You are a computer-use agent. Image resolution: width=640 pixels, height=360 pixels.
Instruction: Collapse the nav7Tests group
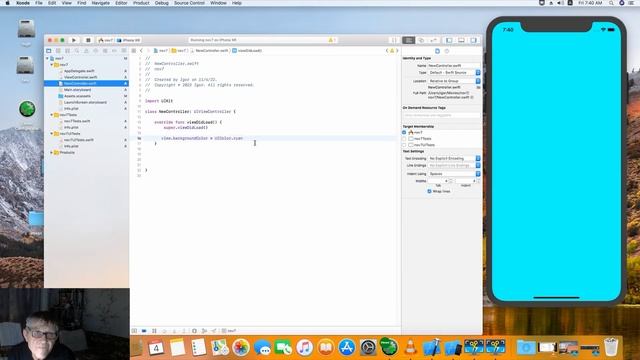pos(52,115)
